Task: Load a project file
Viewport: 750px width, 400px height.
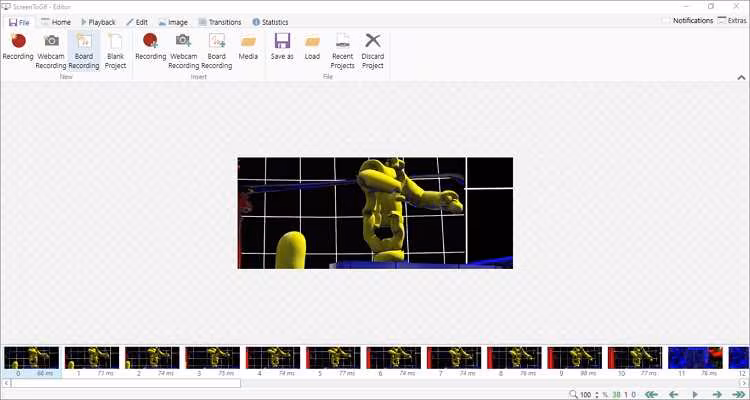Action: tap(312, 48)
